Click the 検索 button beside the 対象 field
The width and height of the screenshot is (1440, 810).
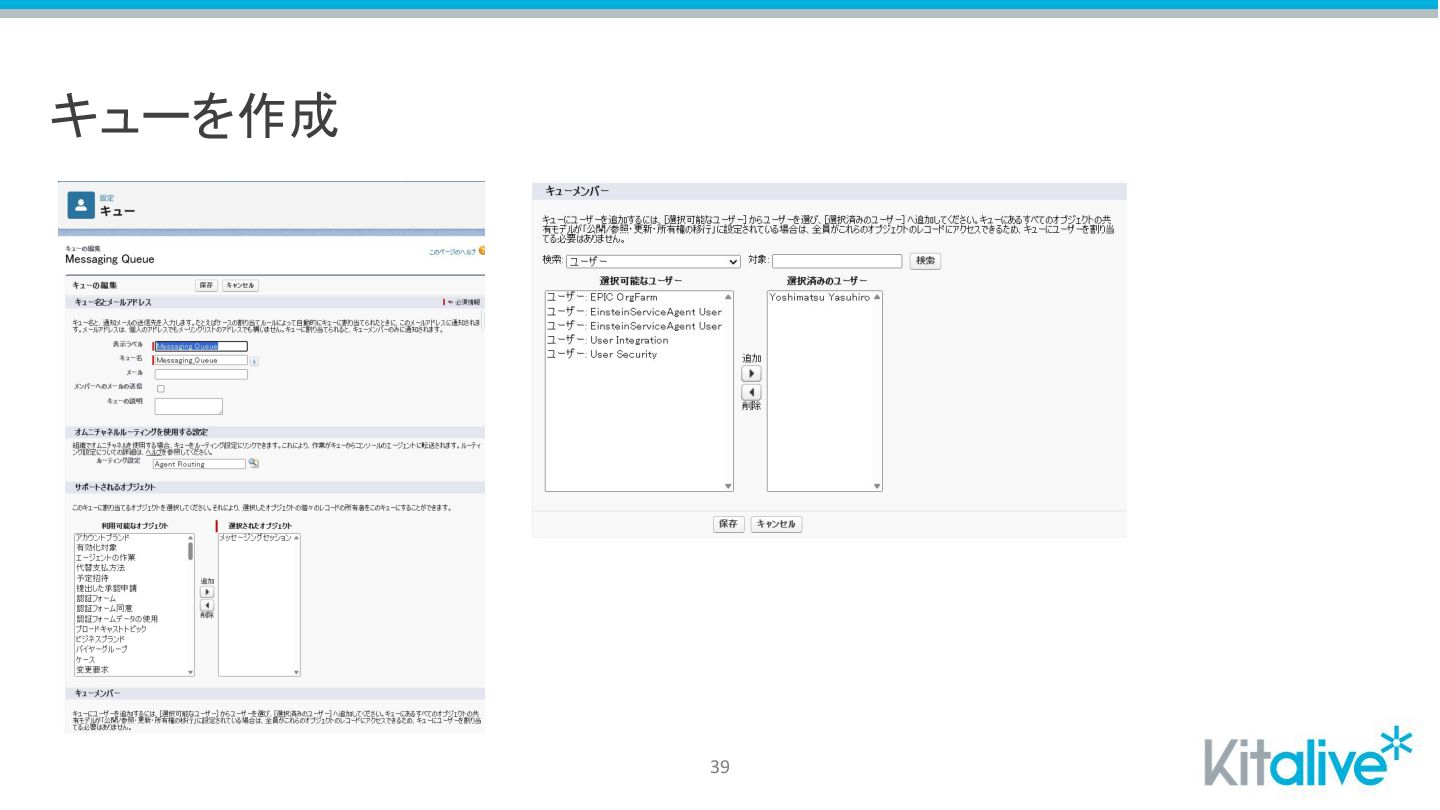925,261
